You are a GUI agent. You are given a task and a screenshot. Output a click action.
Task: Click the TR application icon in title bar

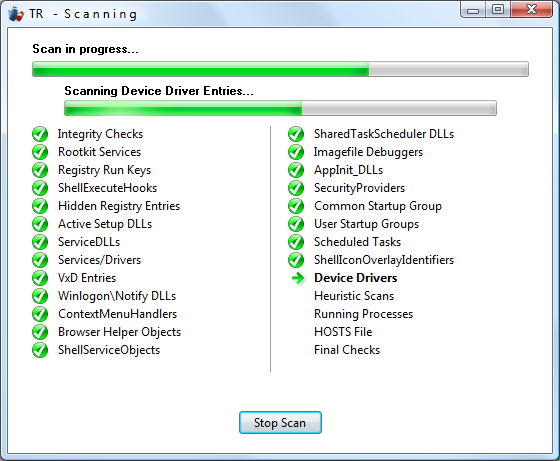16,14
